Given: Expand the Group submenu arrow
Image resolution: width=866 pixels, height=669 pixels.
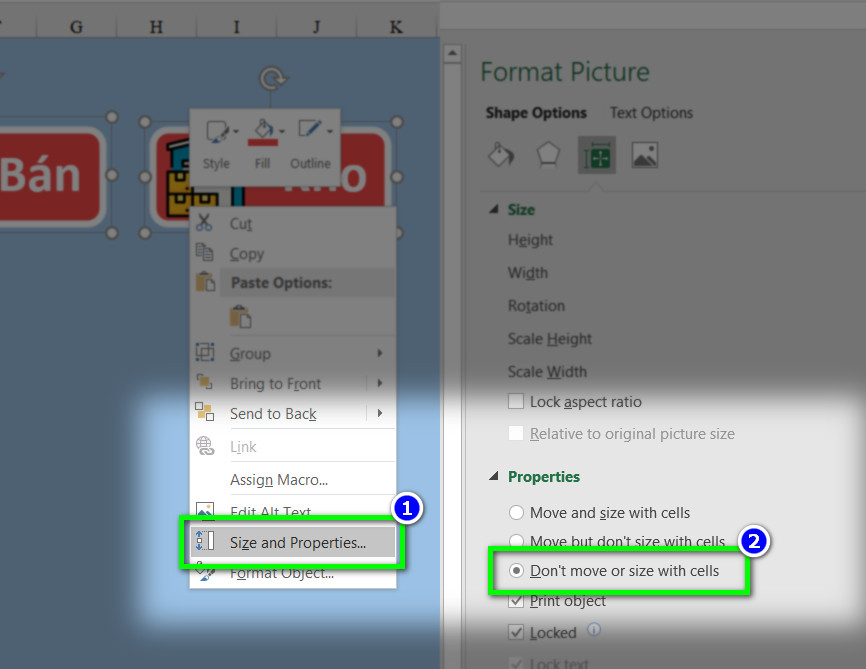Looking at the screenshot, I should (x=379, y=353).
